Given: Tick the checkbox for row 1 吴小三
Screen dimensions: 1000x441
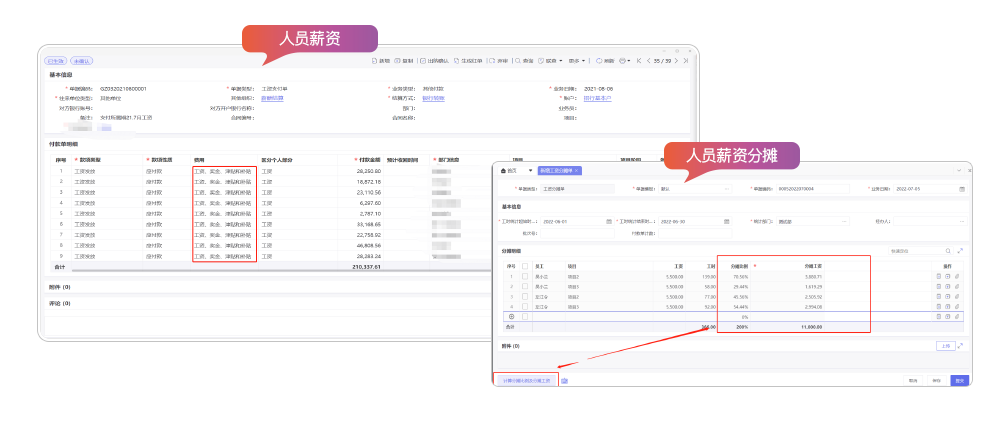Looking at the screenshot, I should [x=525, y=276].
